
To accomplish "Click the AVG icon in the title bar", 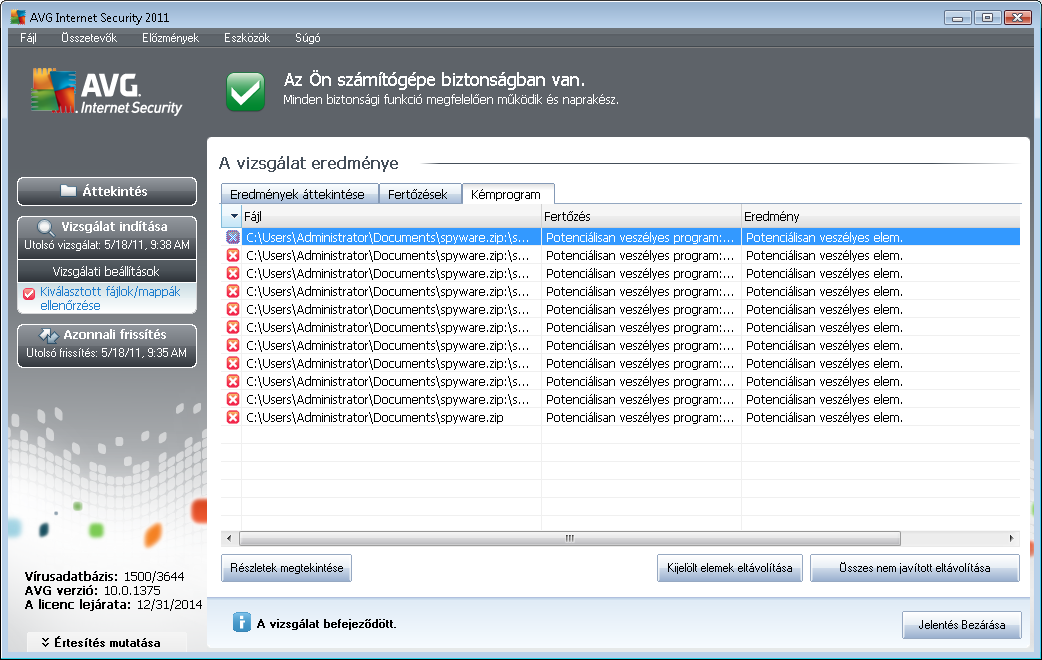I will pyautogui.click(x=18, y=17).
